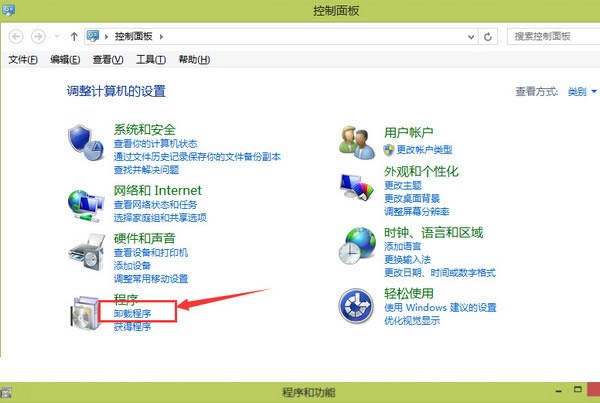600x403 pixels.
Task: Click 优化视觉显示 link
Action: [x=412, y=321]
